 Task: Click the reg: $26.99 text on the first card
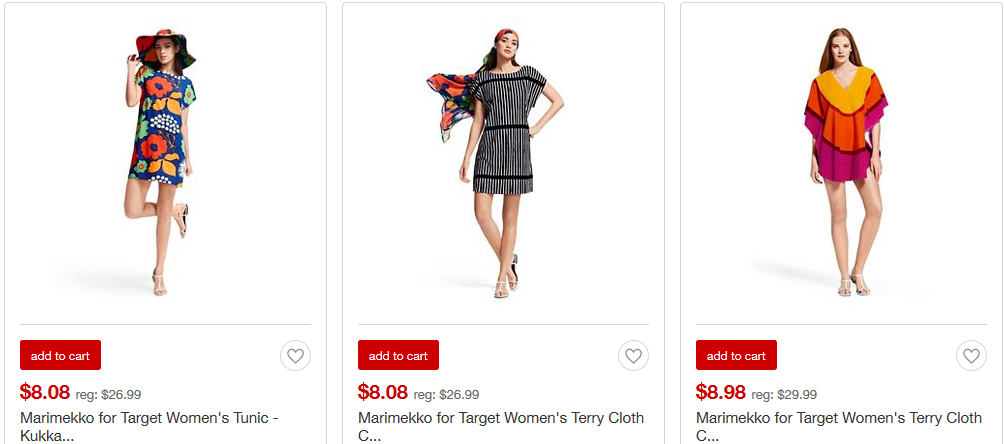click(108, 394)
